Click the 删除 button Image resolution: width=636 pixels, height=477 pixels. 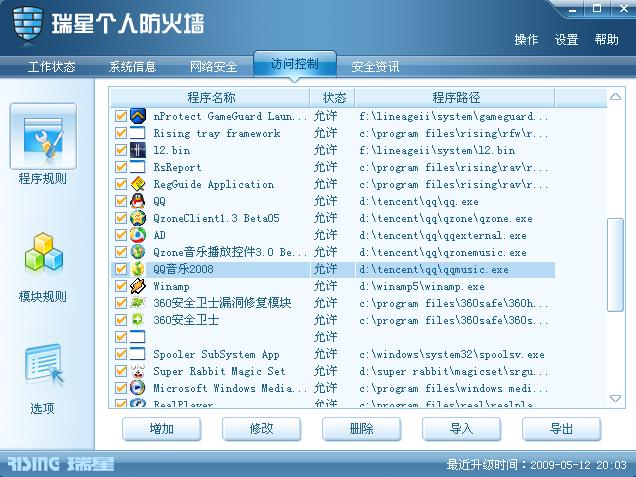pos(361,429)
